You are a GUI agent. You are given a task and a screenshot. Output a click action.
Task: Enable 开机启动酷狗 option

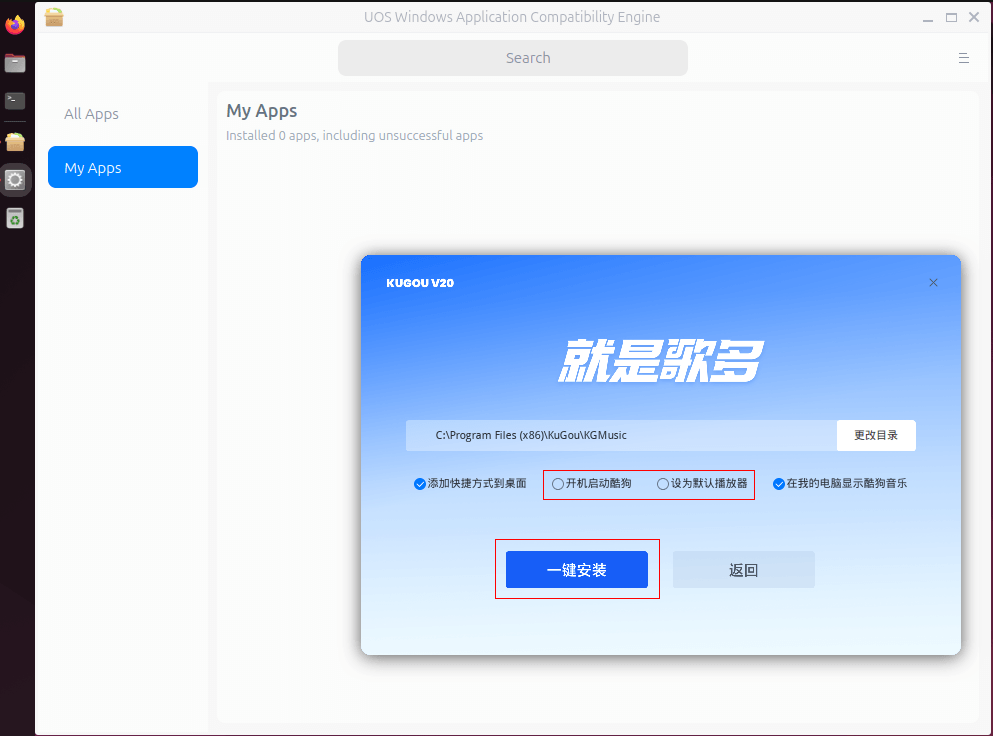pyautogui.click(x=558, y=484)
